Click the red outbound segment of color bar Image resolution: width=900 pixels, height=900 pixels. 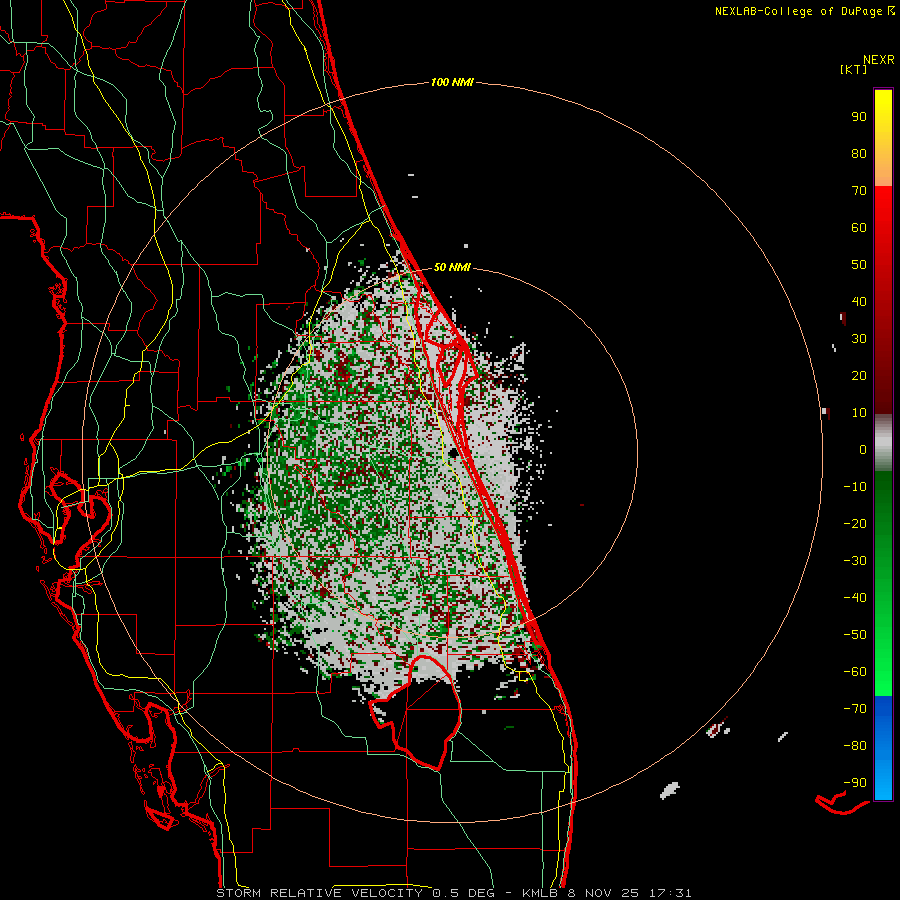coord(883,300)
